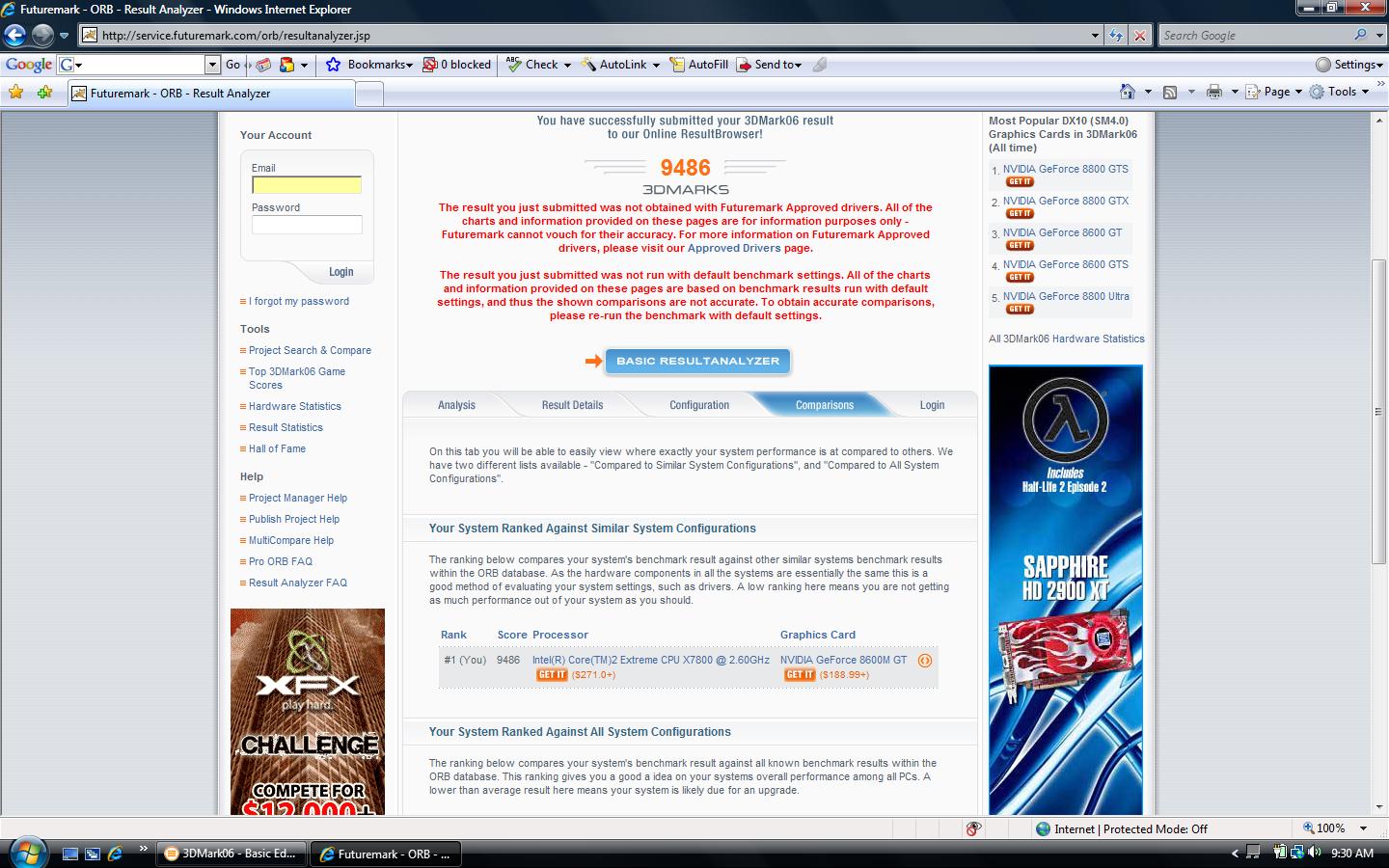Click the vertical page scrollbar thumb

(x=1379, y=410)
